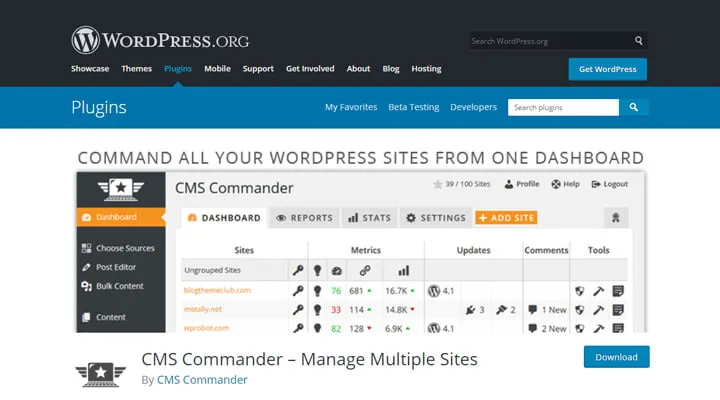Select Content in the sidebar
Screen dimensions: 720x400
104,317
